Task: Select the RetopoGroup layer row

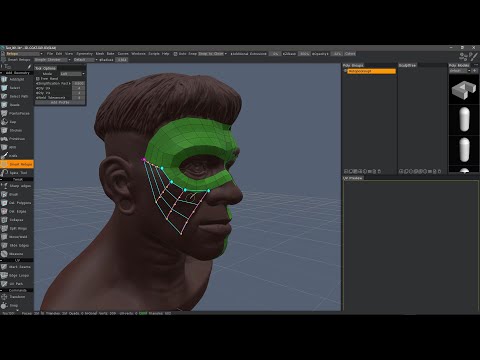Action: click(371, 71)
